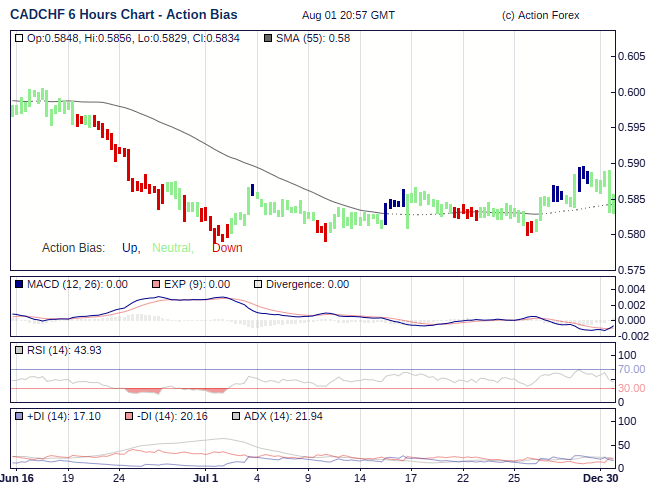Viewport: 650px width, 489px height.
Task: Click the Aug 01 20:57 GMT timestamp
Action: (x=347, y=16)
